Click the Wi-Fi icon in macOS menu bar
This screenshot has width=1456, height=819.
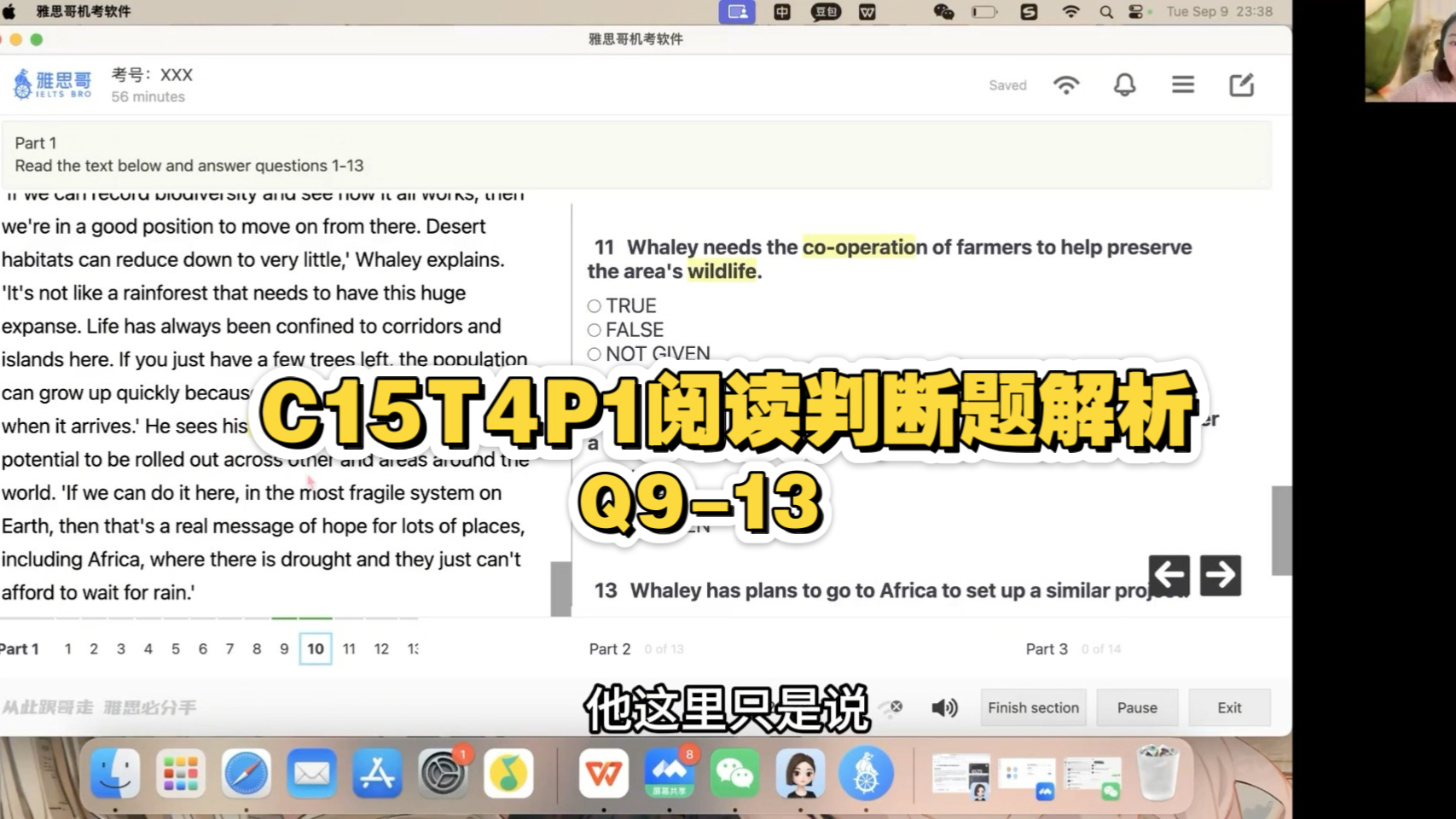click(1070, 11)
